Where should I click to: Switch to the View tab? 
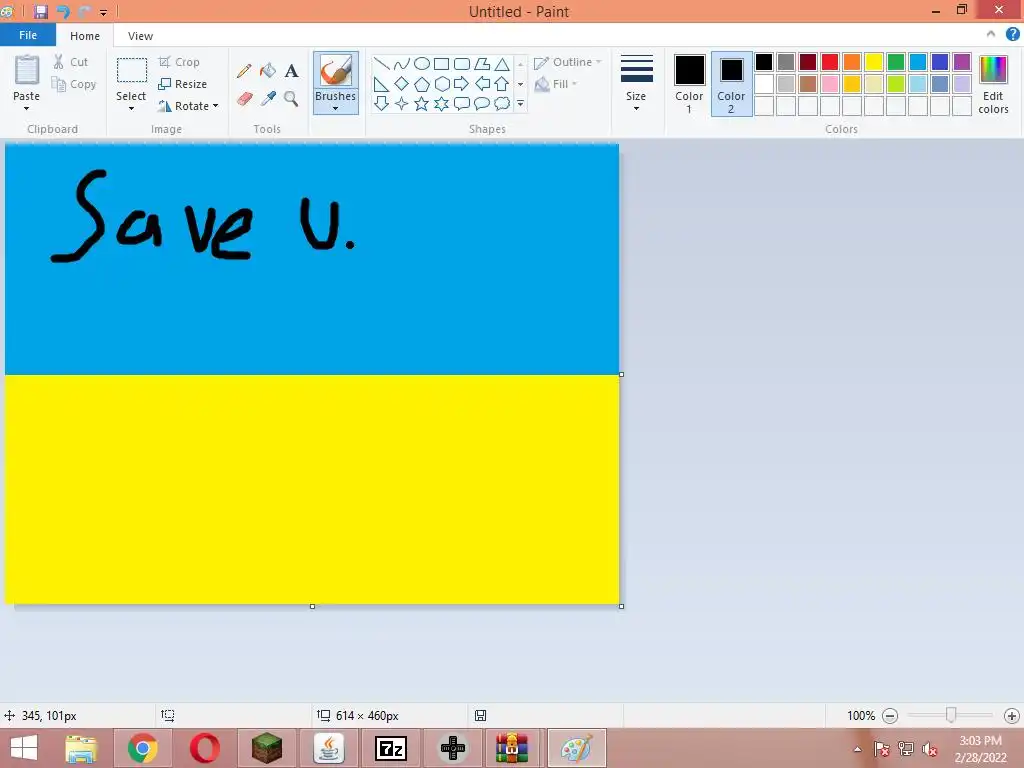click(140, 36)
